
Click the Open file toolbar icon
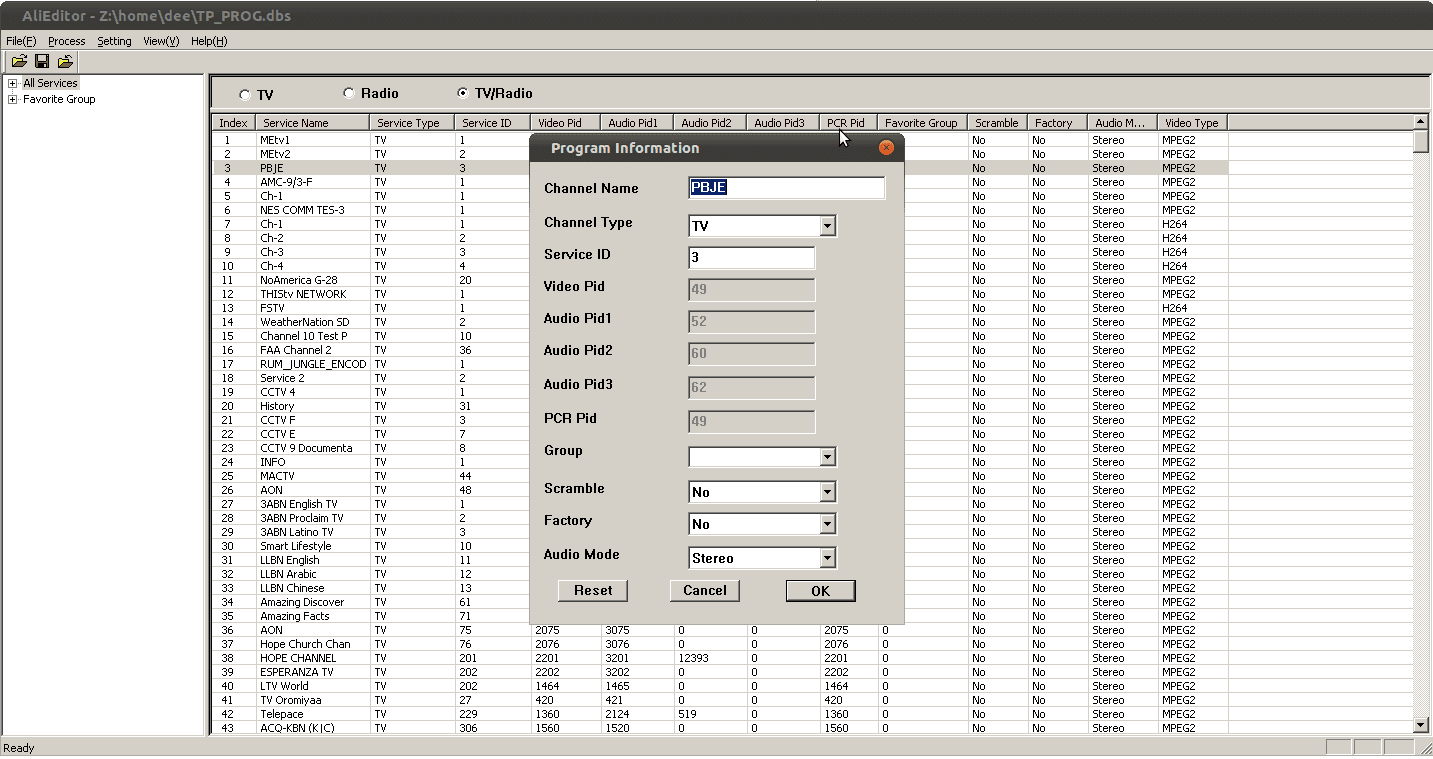coord(19,61)
